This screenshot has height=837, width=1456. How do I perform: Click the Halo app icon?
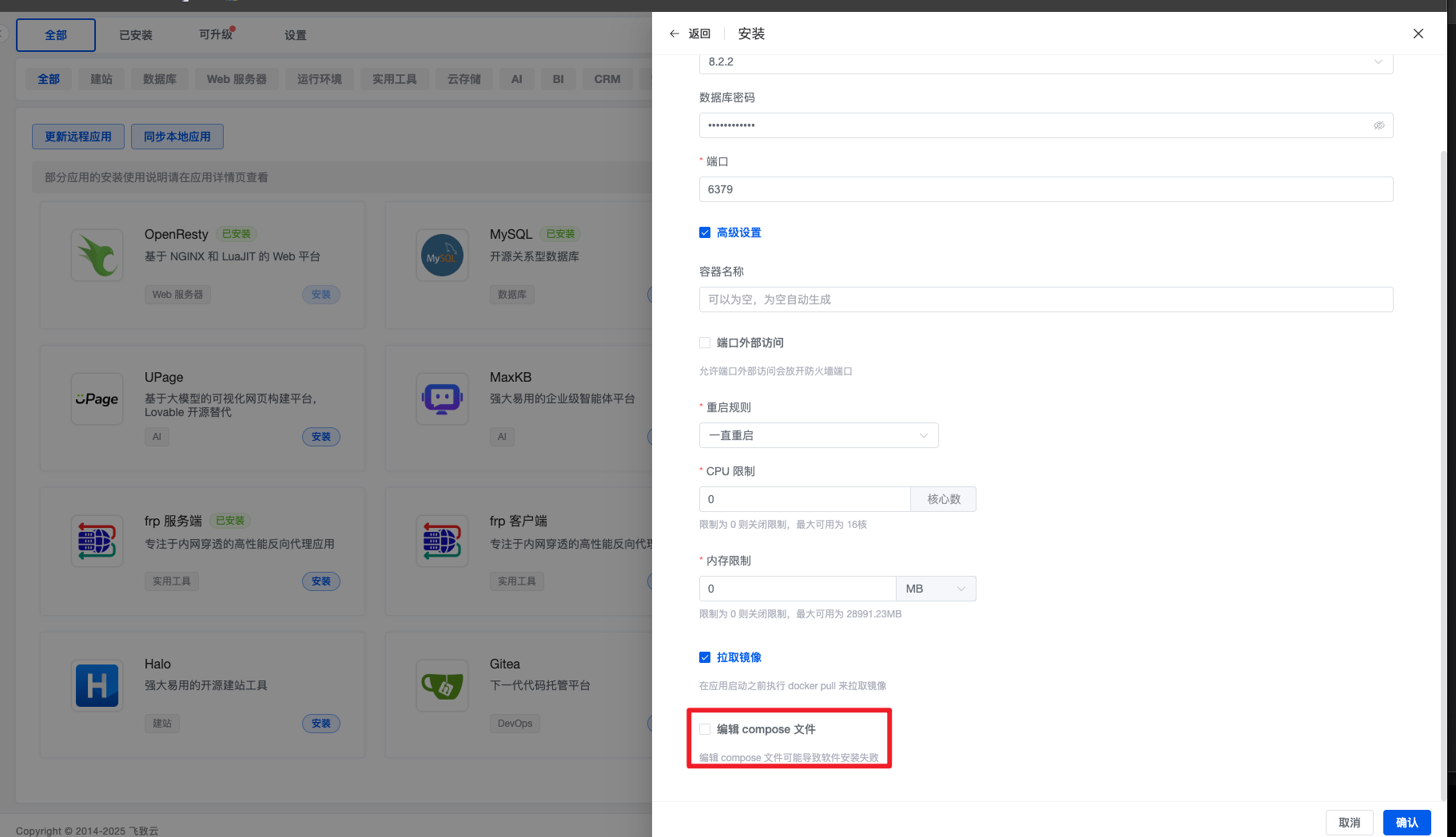[x=97, y=685]
